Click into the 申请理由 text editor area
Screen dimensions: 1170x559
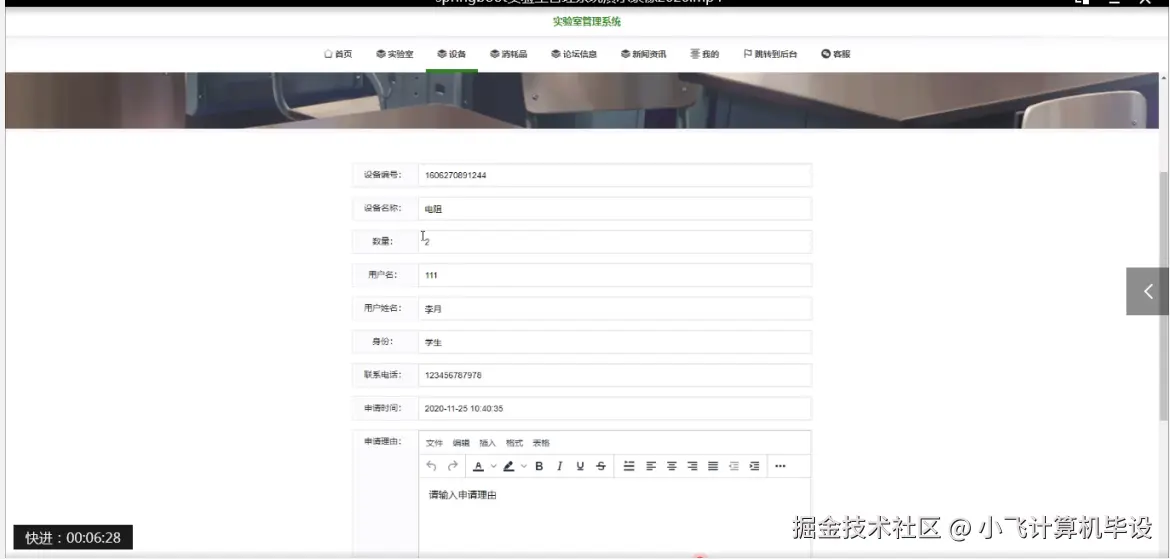[x=615, y=518]
